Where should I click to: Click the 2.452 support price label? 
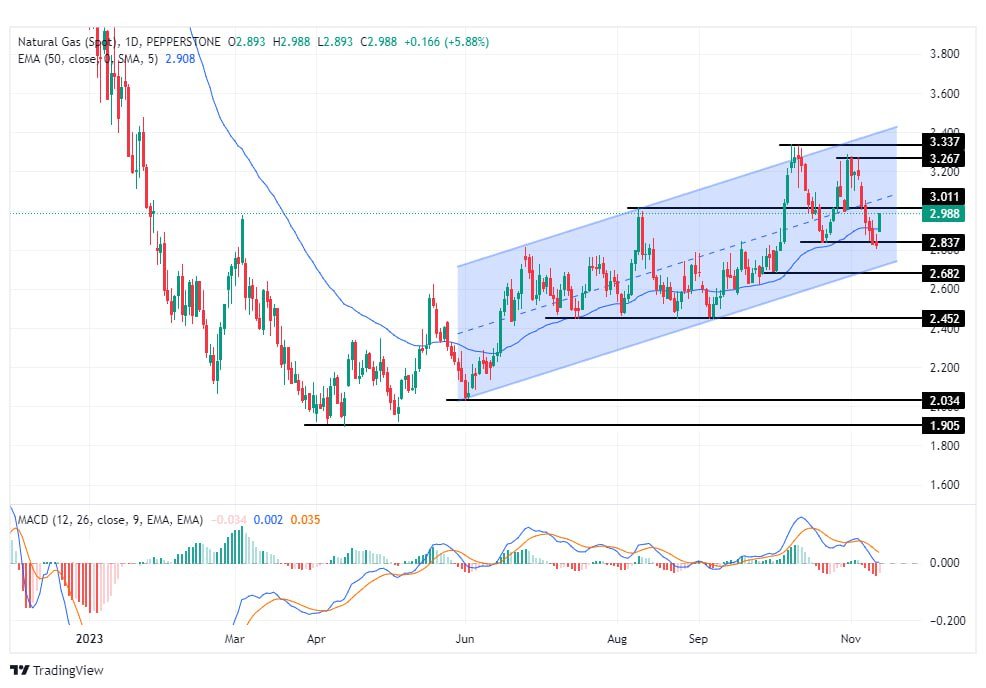pyautogui.click(x=944, y=319)
